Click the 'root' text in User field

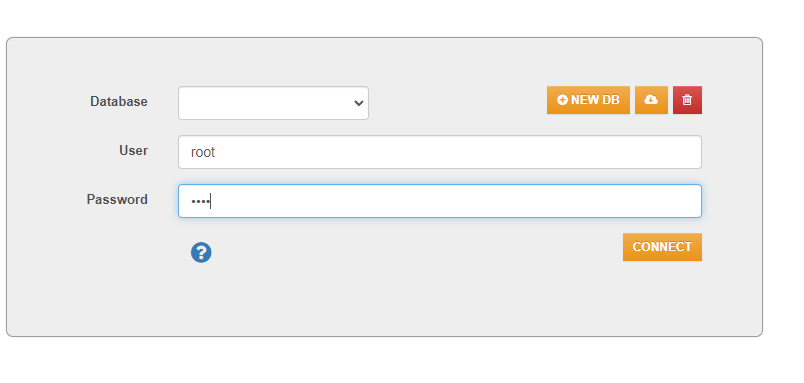coord(203,152)
